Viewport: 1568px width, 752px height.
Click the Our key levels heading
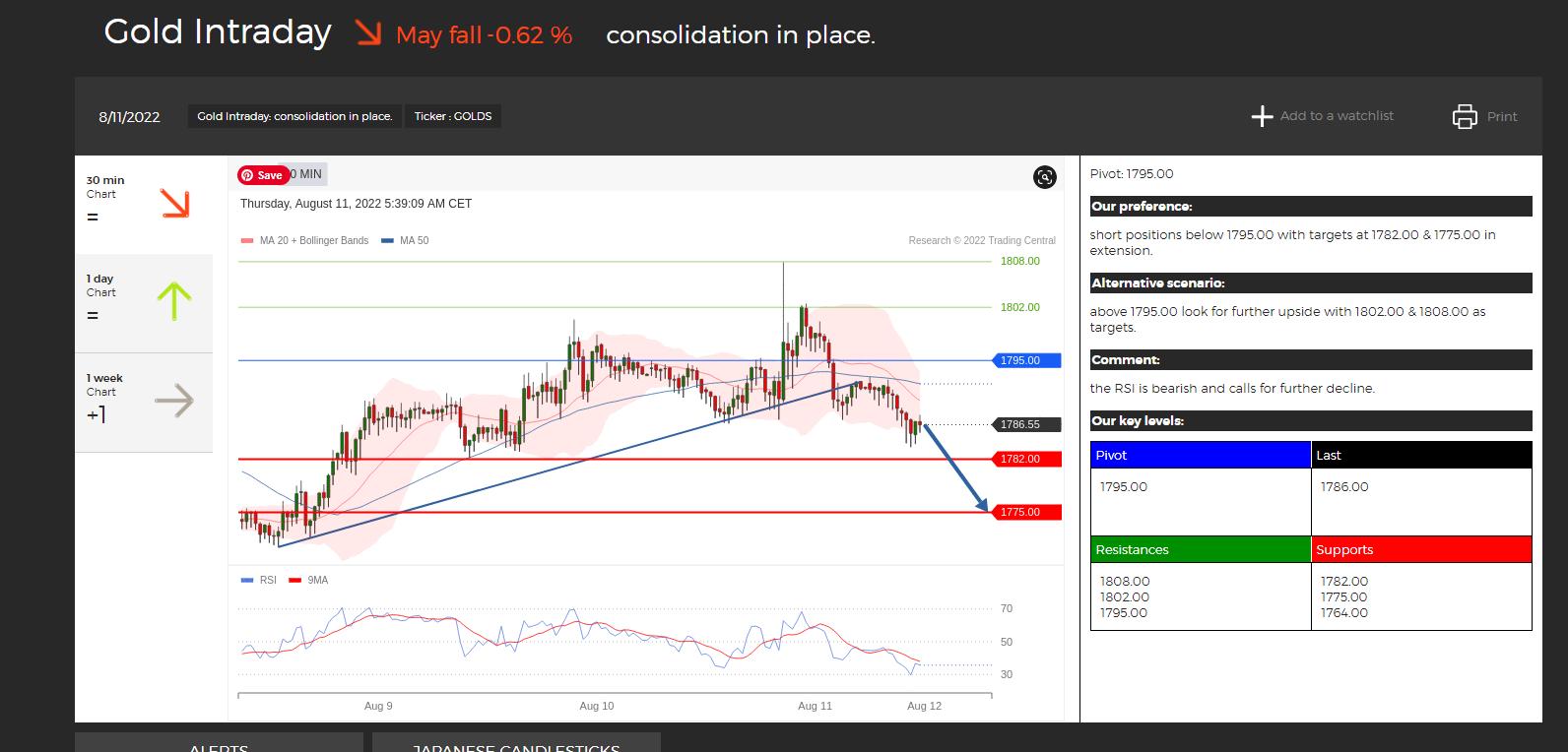click(x=1311, y=420)
